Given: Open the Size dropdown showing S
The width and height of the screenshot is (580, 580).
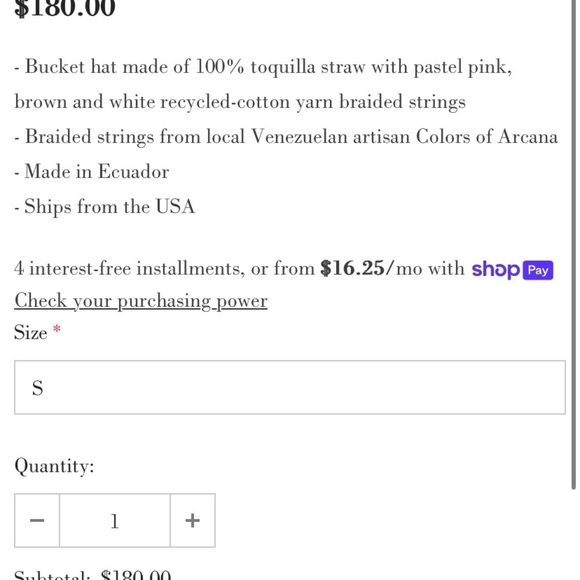Looking at the screenshot, I should 290,387.
